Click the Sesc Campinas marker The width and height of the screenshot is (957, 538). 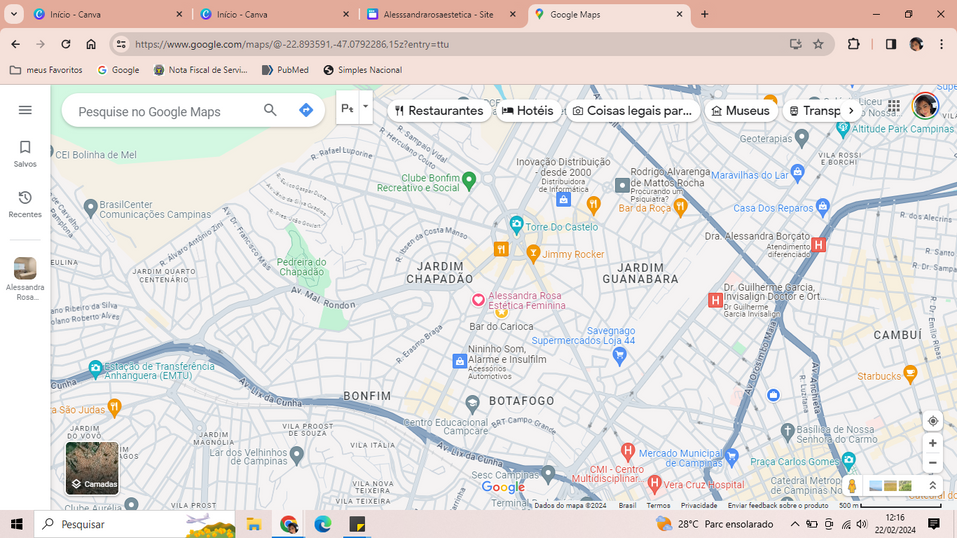tap(548, 473)
